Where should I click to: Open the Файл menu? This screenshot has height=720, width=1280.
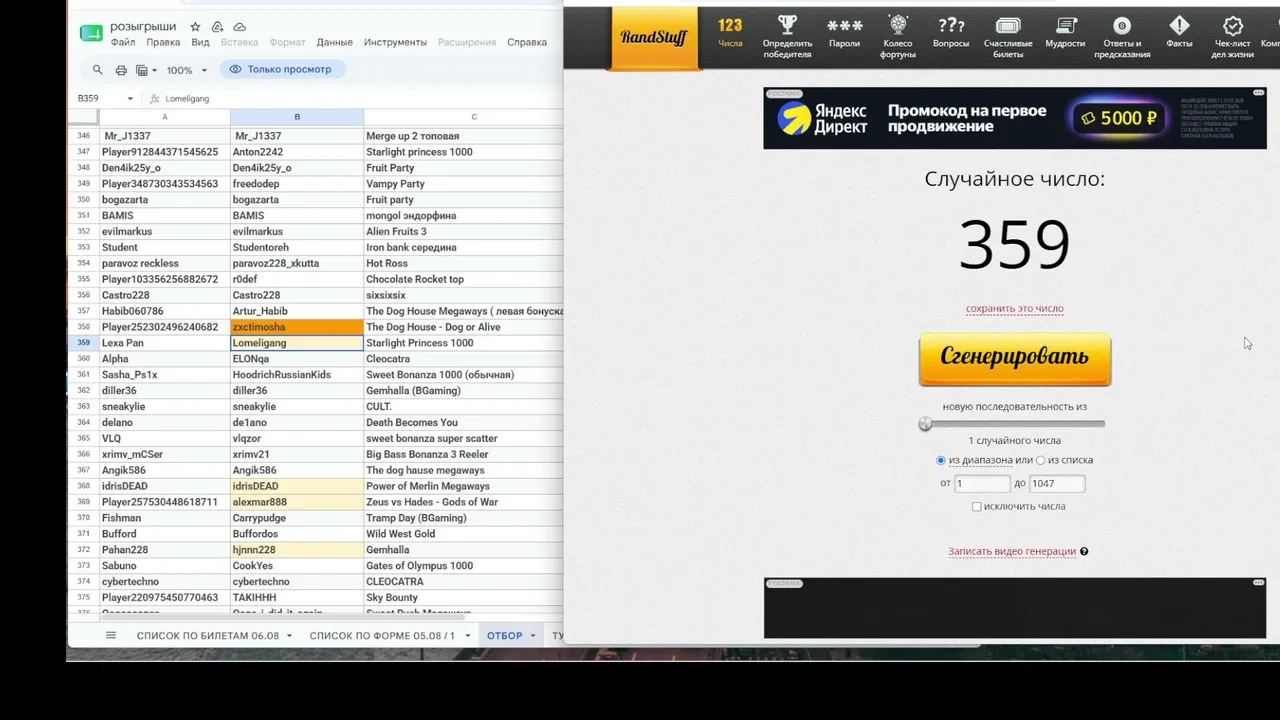[123, 42]
